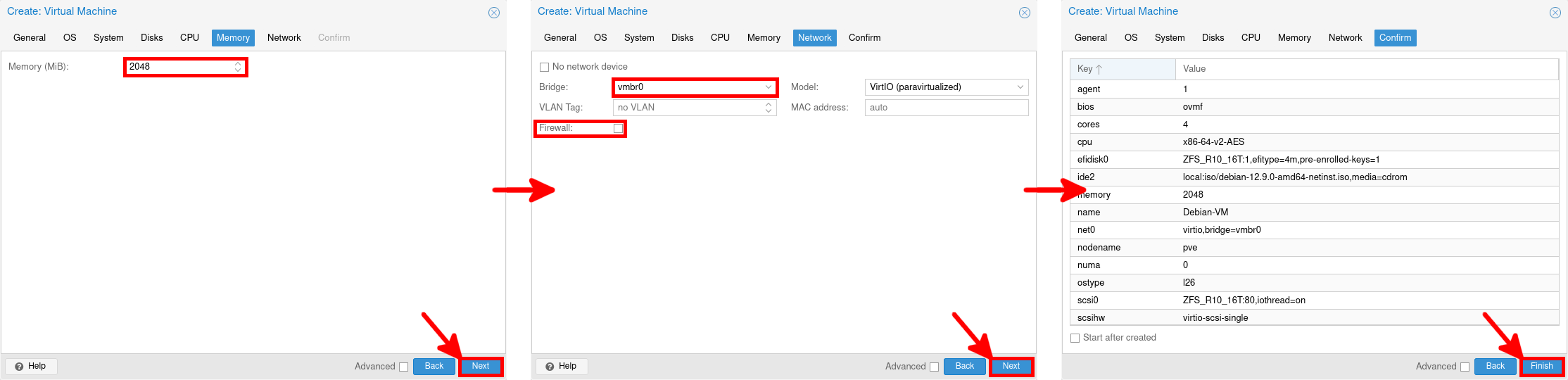Image resolution: width=1568 pixels, height=380 pixels.
Task: Click the Finish button
Action: (x=1541, y=366)
